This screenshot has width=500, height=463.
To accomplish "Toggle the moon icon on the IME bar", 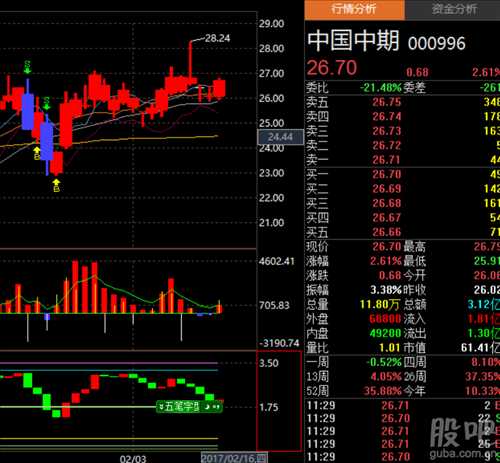I will (207, 406).
